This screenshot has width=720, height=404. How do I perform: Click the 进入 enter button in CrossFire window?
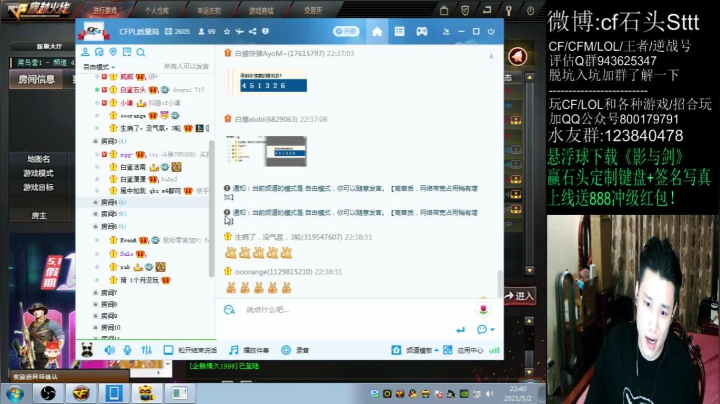click(520, 296)
